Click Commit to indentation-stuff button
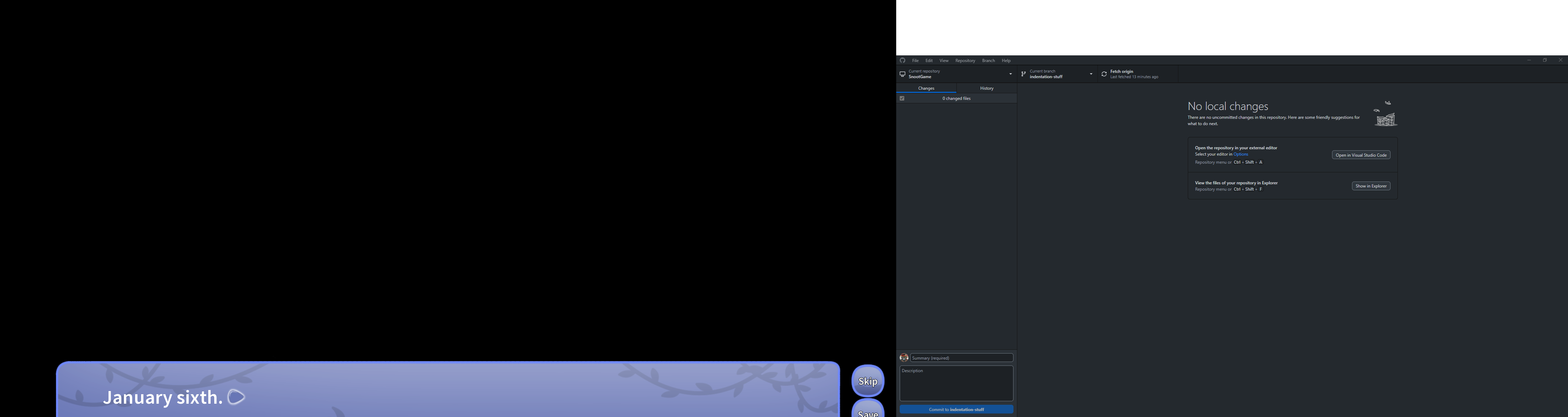This screenshot has height=417, width=1568. pyautogui.click(x=956, y=410)
